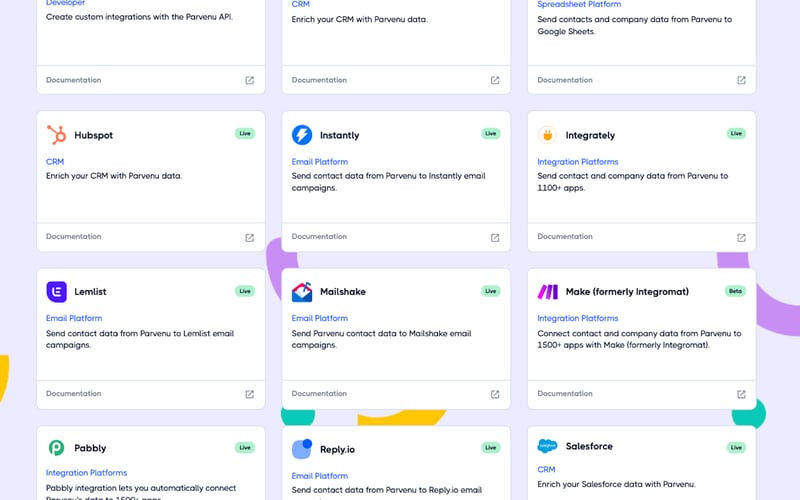Click the Integrately logo icon
Viewport: 800px width, 500px height.
pyautogui.click(x=547, y=135)
